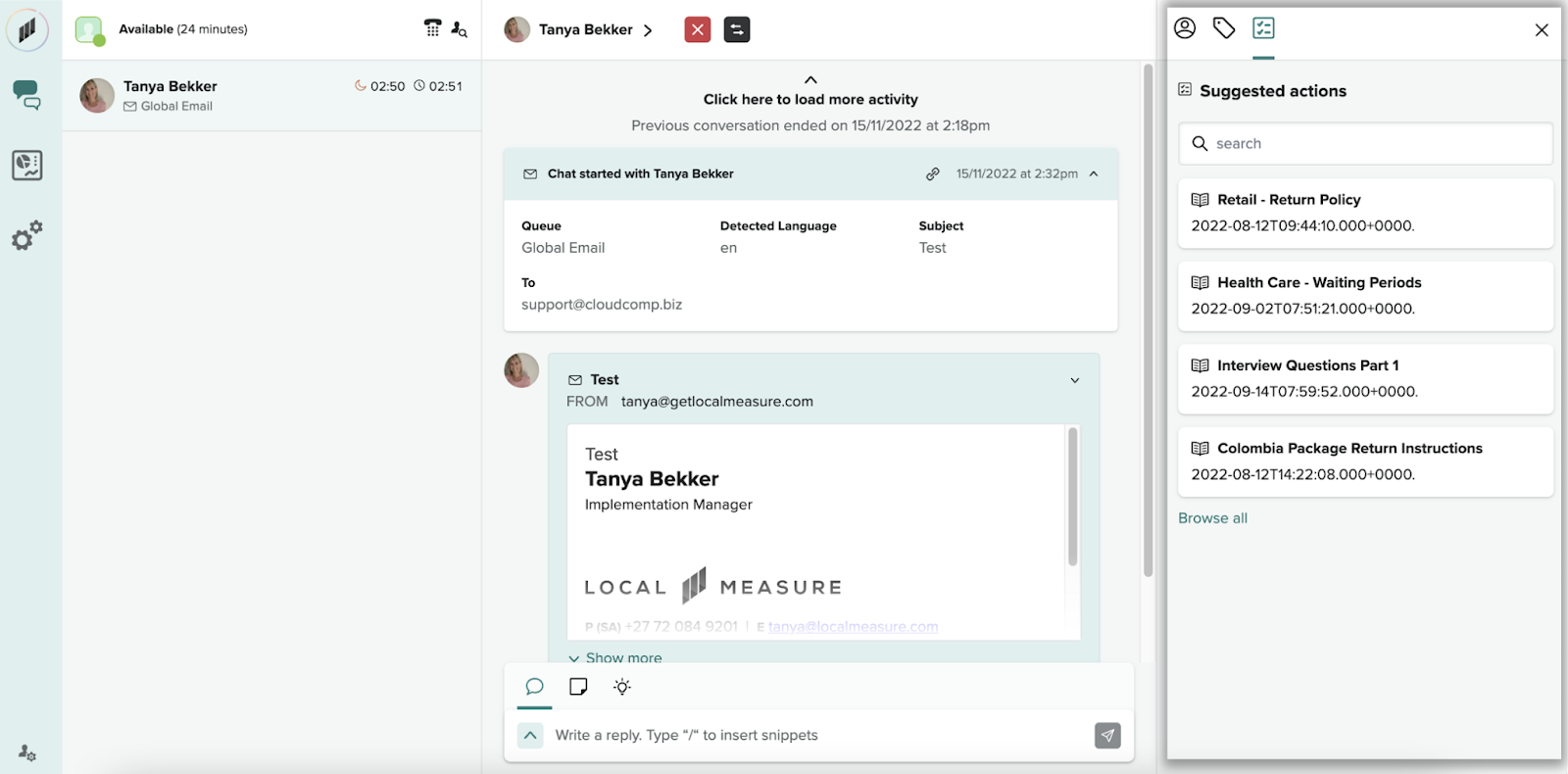Open the conversations chat icon in sidebar

(26, 94)
